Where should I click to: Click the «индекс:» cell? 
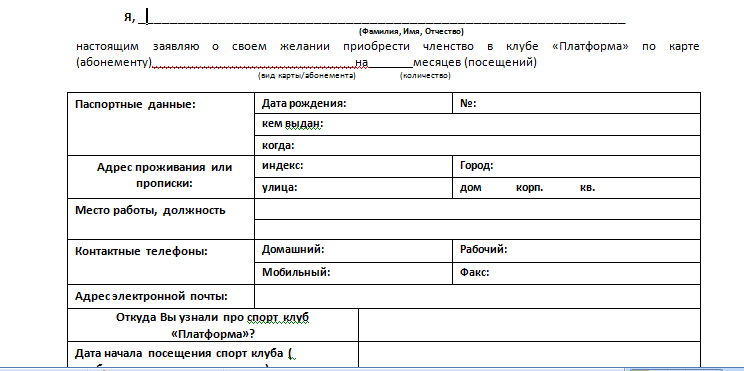(353, 166)
